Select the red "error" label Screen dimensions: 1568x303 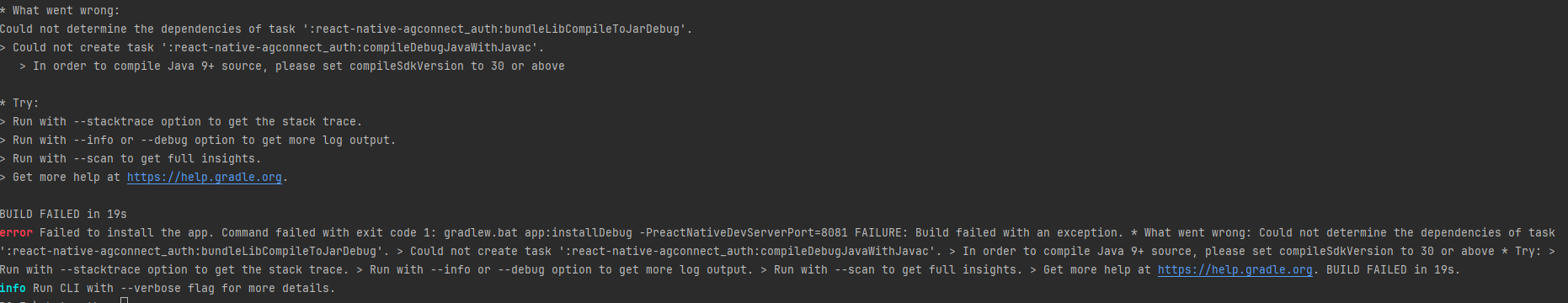pos(16,233)
